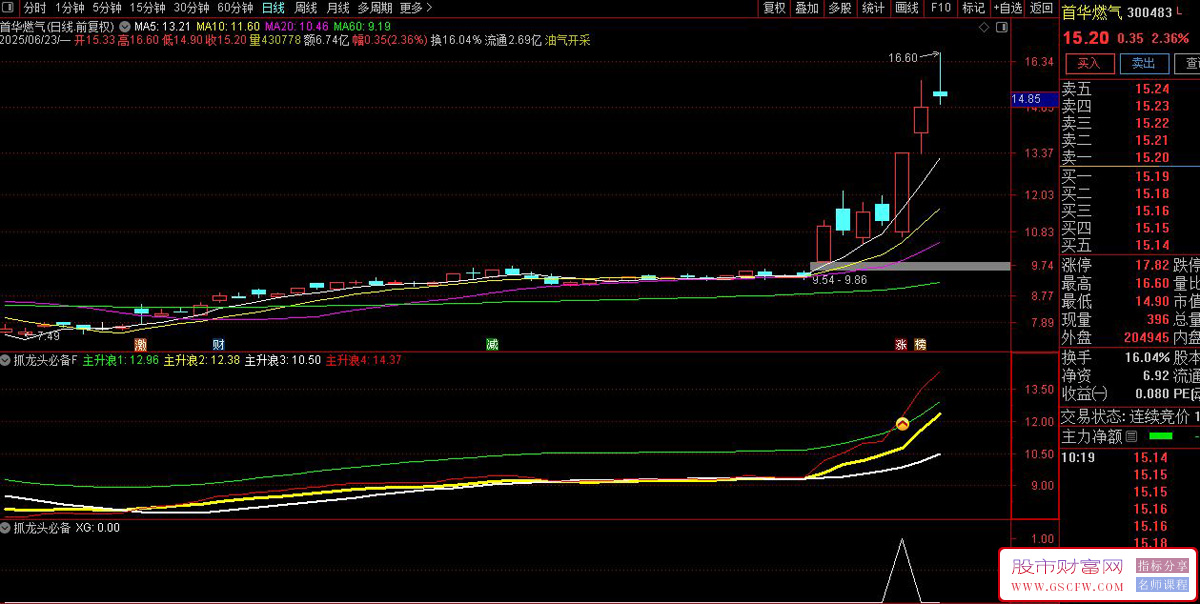Click the 返回 back button
This screenshot has height=604, width=1200.
[1042, 7]
